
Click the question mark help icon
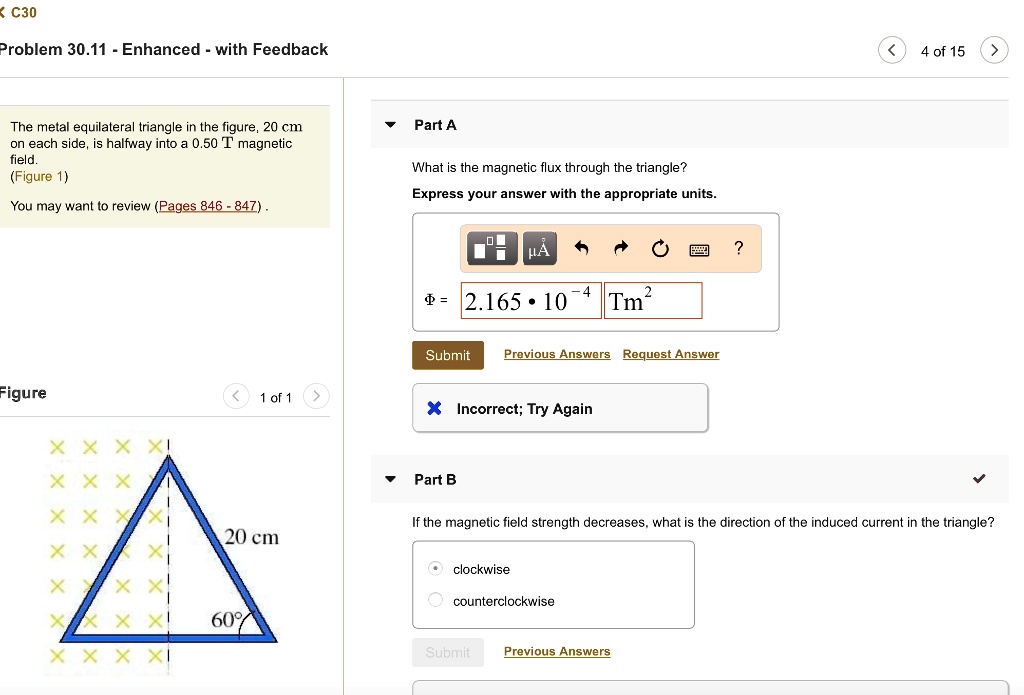point(738,248)
